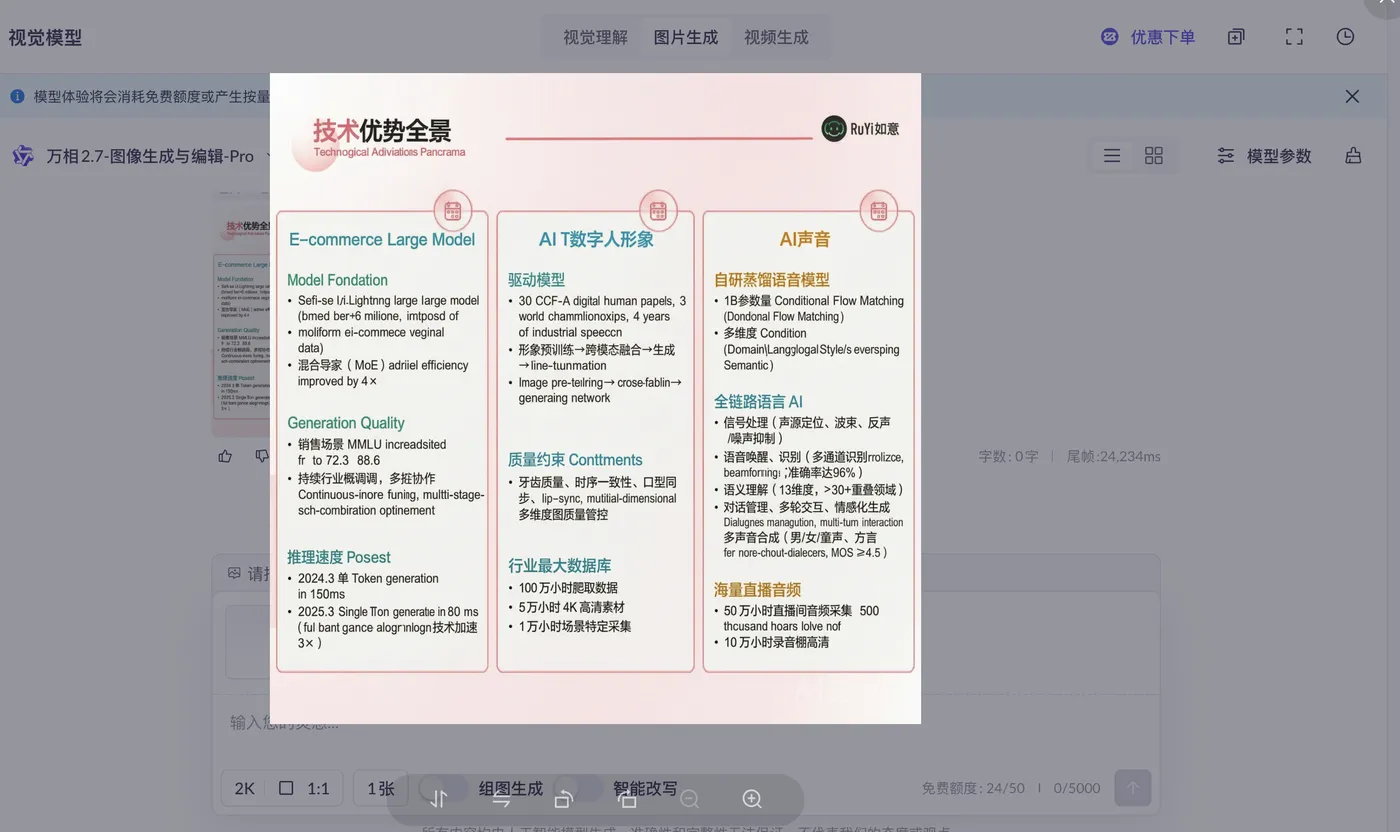Click the info icon in the notice banner
The width and height of the screenshot is (1400, 832).
click(x=17, y=97)
